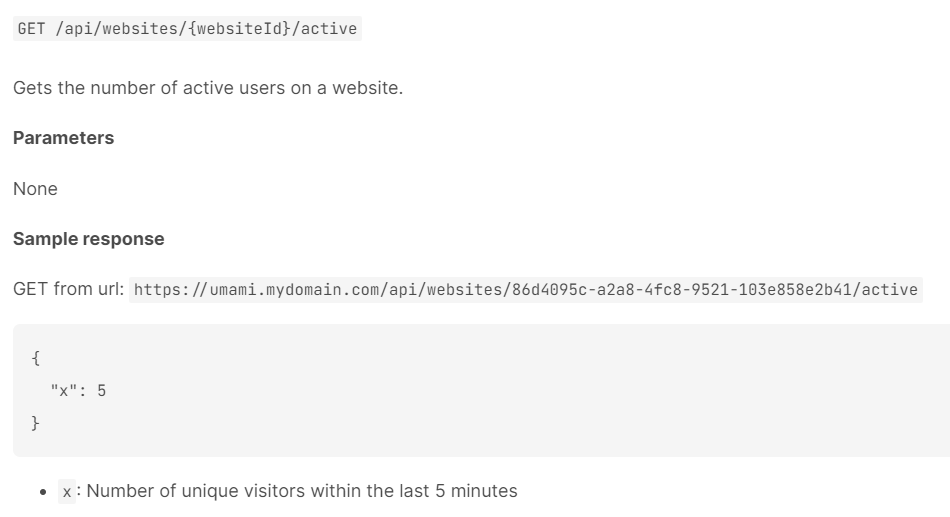
Task: Click the inline x code in bullet
Action: click(67, 492)
